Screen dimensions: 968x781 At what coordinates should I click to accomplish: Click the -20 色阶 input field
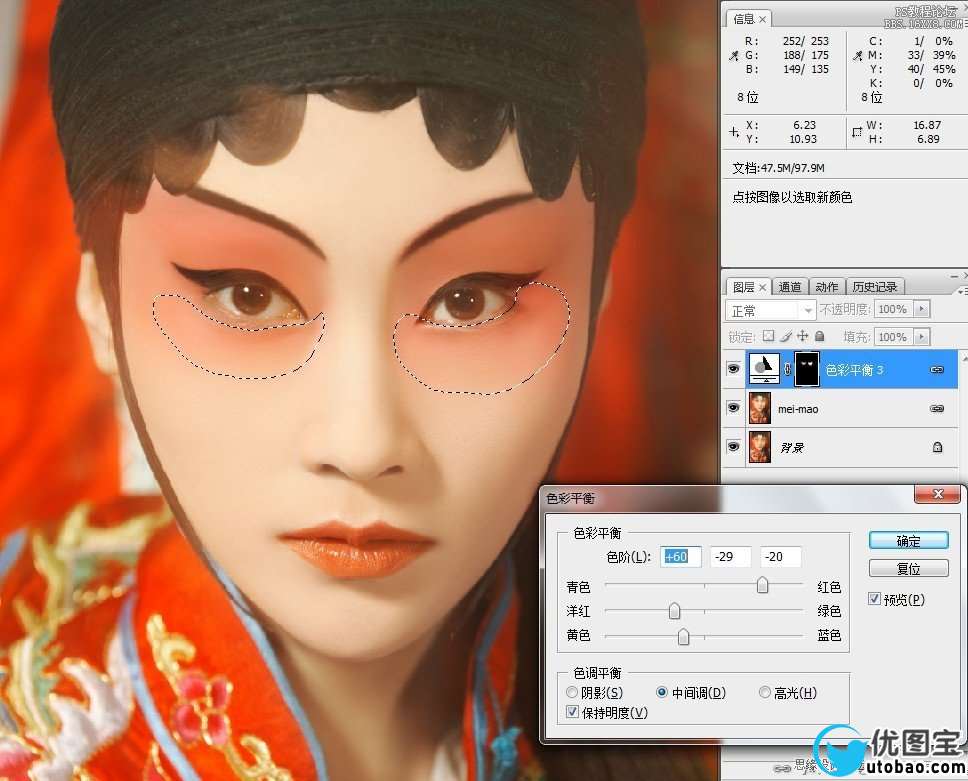point(781,556)
